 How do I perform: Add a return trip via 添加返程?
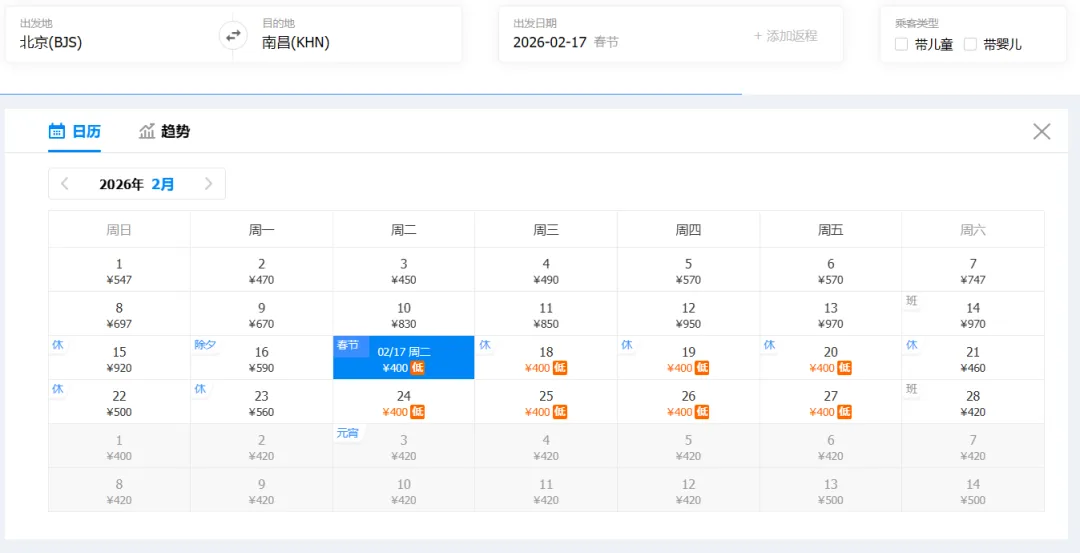pyautogui.click(x=785, y=36)
